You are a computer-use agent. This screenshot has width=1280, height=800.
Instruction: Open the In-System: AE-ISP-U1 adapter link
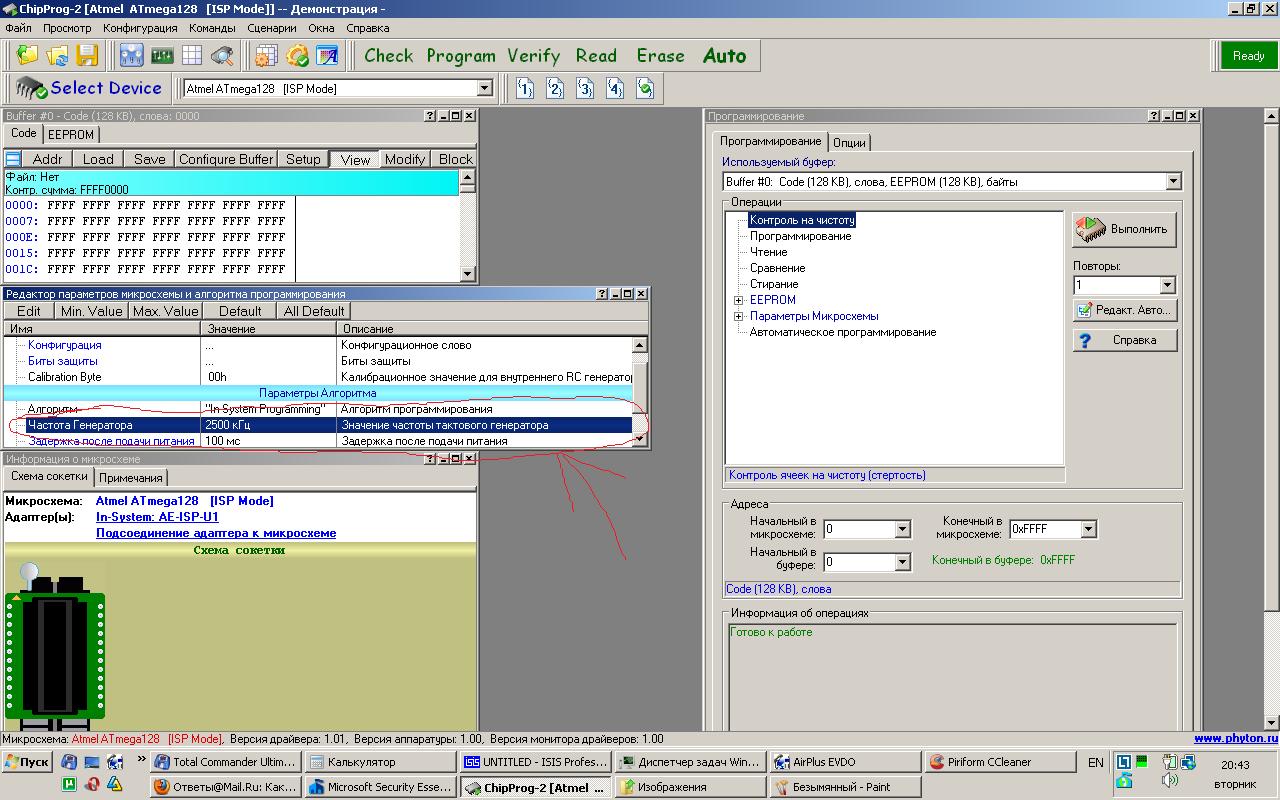(157, 517)
